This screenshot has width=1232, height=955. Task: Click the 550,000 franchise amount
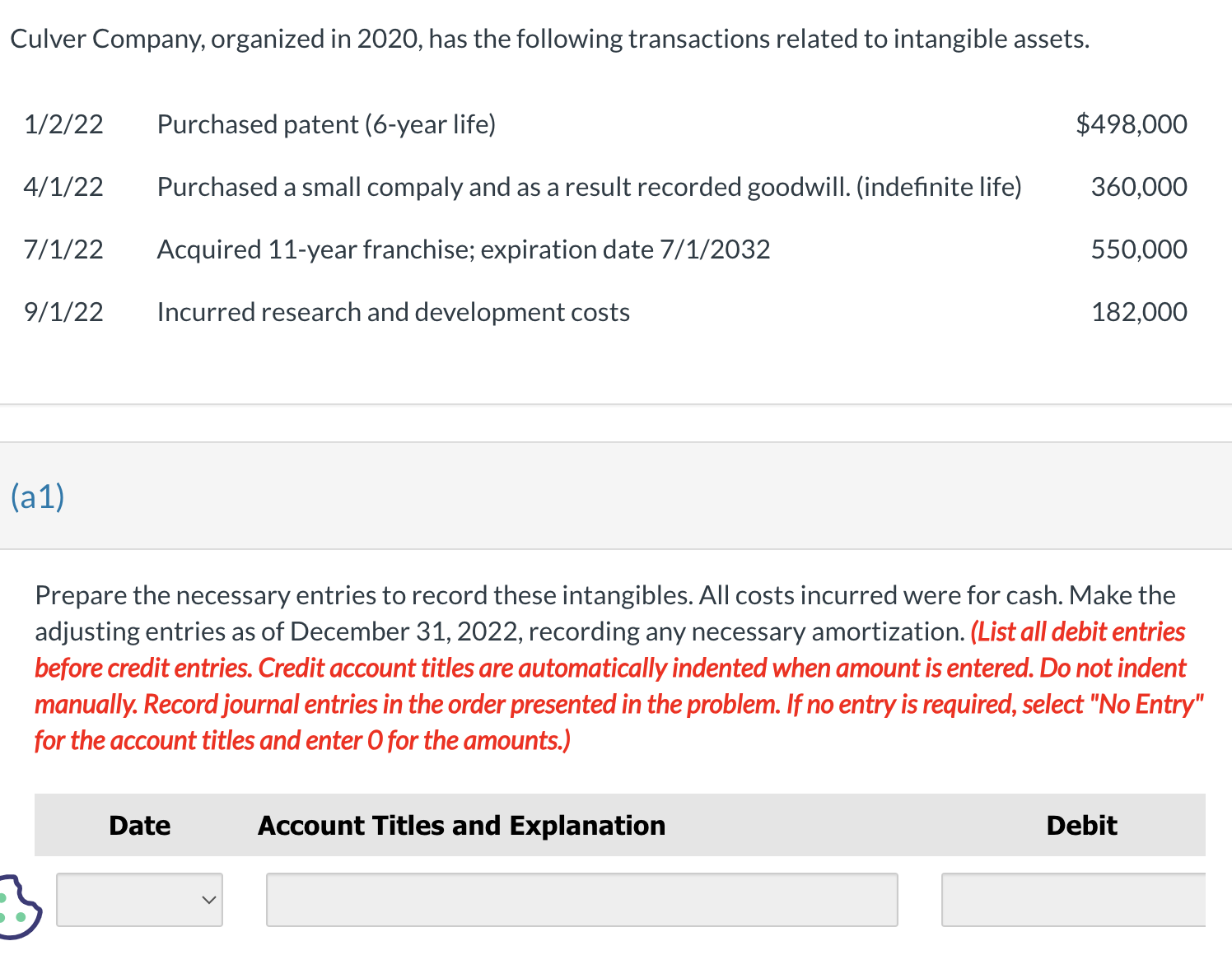(1139, 249)
